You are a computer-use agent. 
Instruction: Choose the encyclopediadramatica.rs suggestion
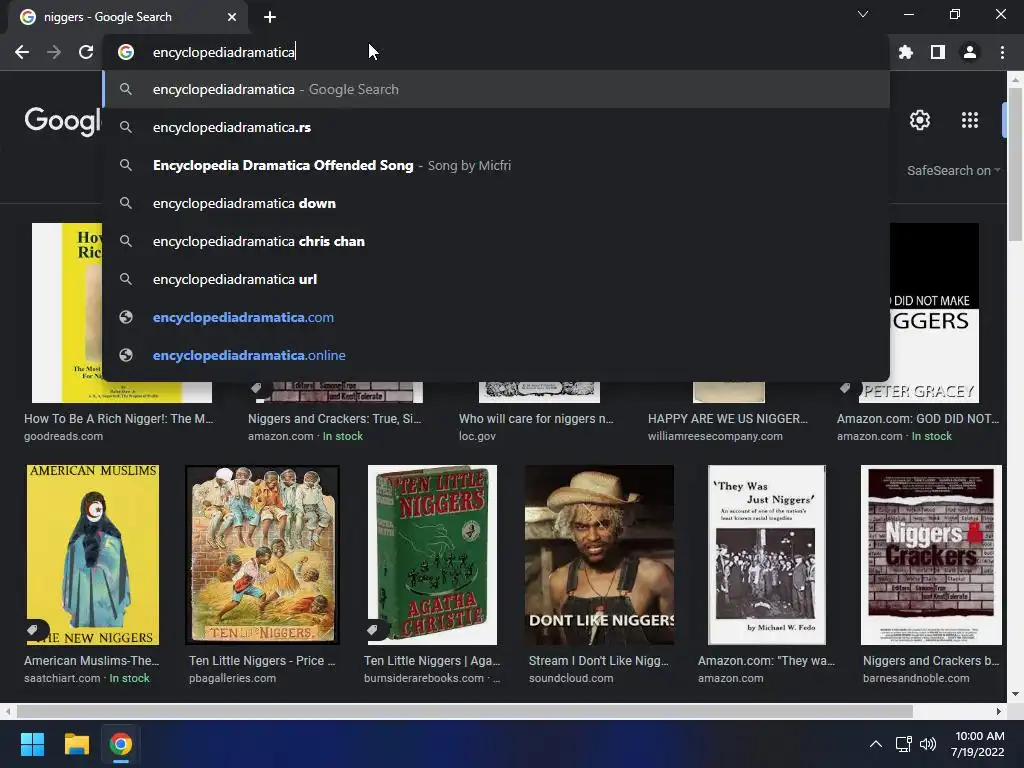pos(496,127)
